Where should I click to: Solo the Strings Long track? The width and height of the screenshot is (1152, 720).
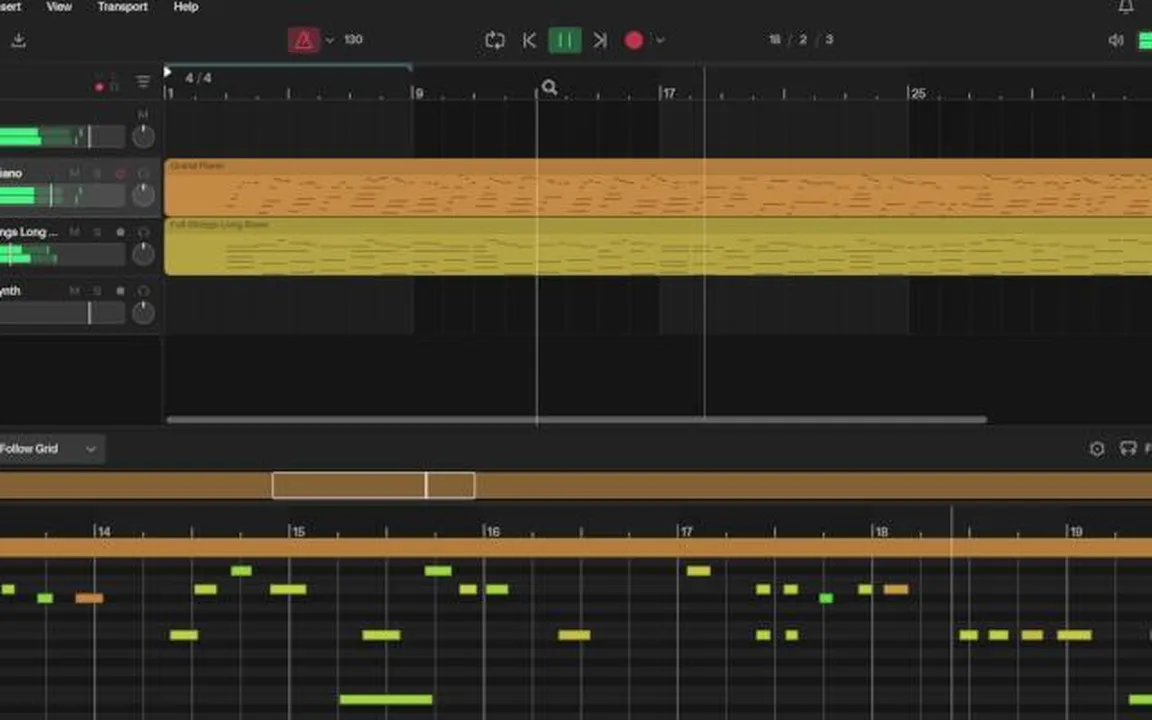97,232
